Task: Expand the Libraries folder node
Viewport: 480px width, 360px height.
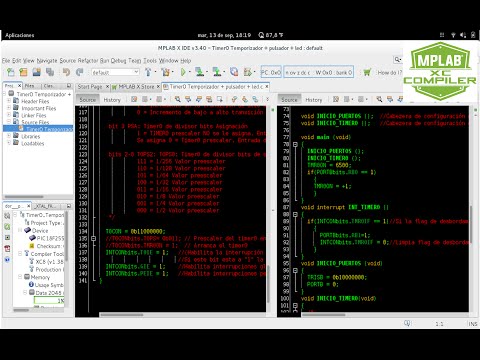Action: (x=9, y=136)
